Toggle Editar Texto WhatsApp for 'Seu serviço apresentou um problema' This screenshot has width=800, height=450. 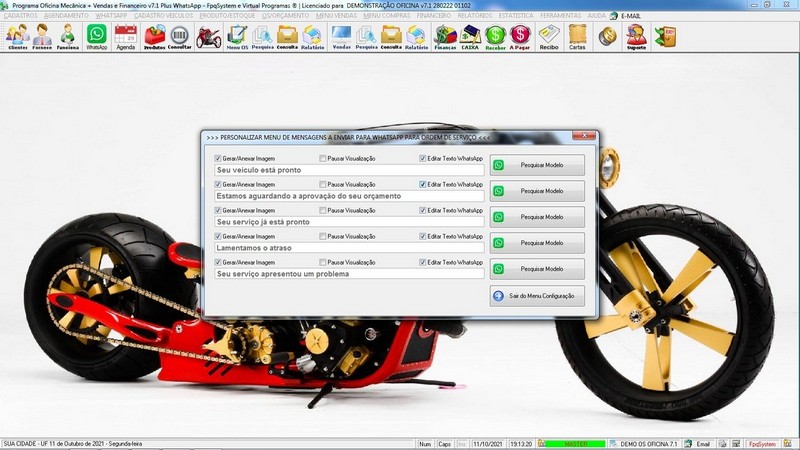[x=422, y=262]
